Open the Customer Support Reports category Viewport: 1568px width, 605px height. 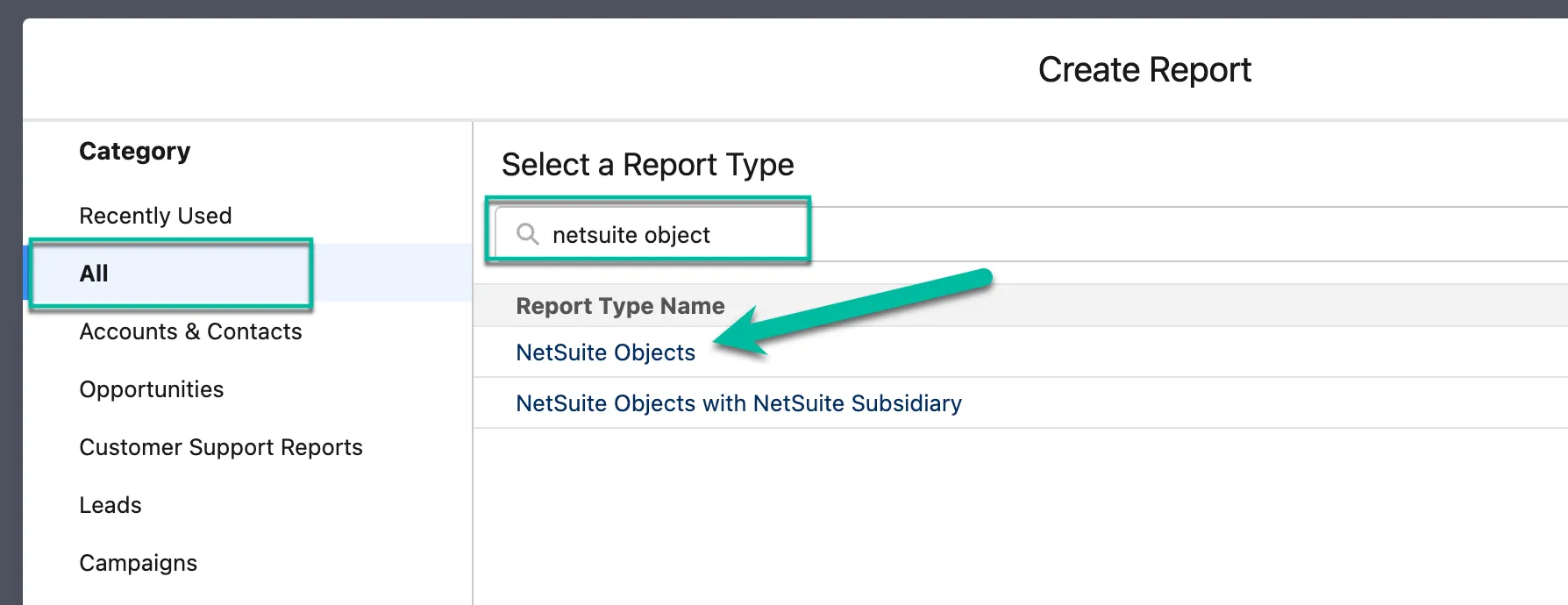[x=221, y=447]
